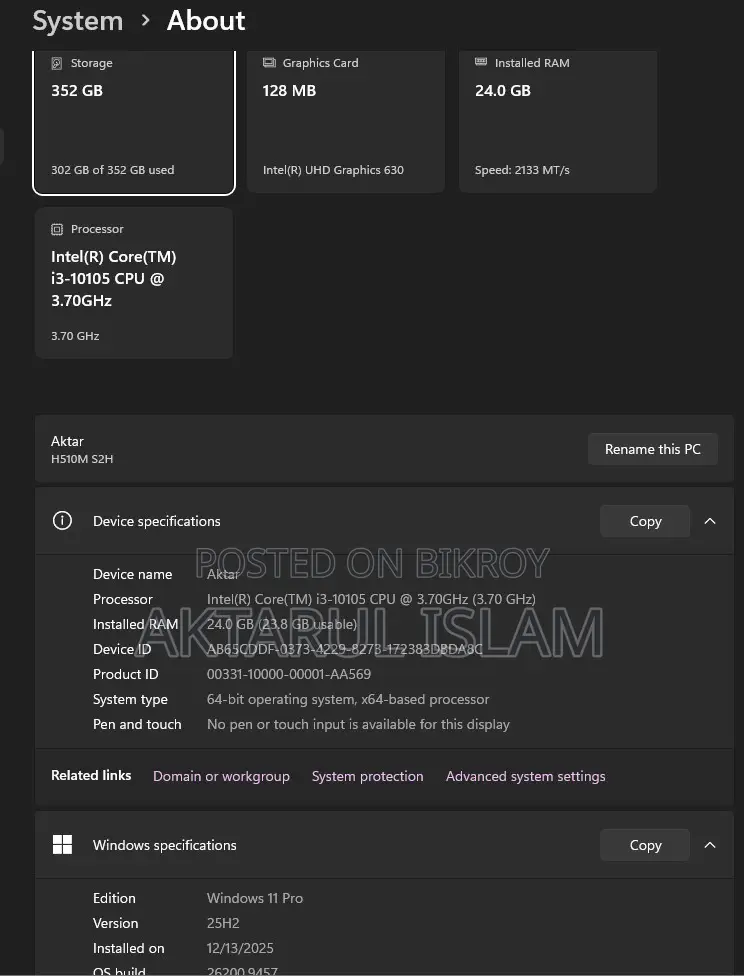Click Speed: 2133 MT/s text

click(x=522, y=170)
